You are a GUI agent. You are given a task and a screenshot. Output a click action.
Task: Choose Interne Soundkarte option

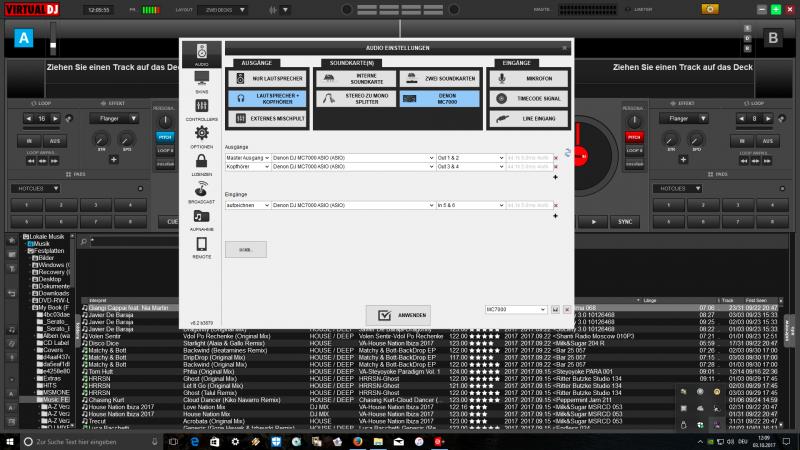[356, 79]
